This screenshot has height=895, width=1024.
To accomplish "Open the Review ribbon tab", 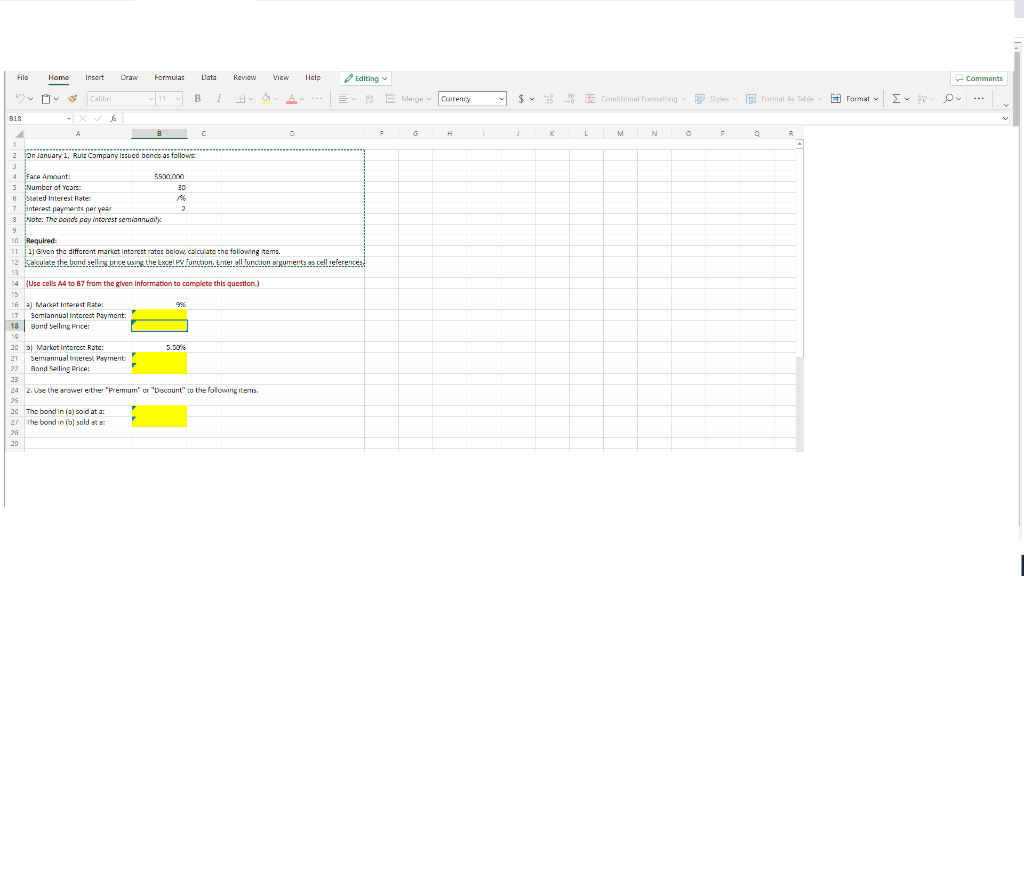I will 243,77.
